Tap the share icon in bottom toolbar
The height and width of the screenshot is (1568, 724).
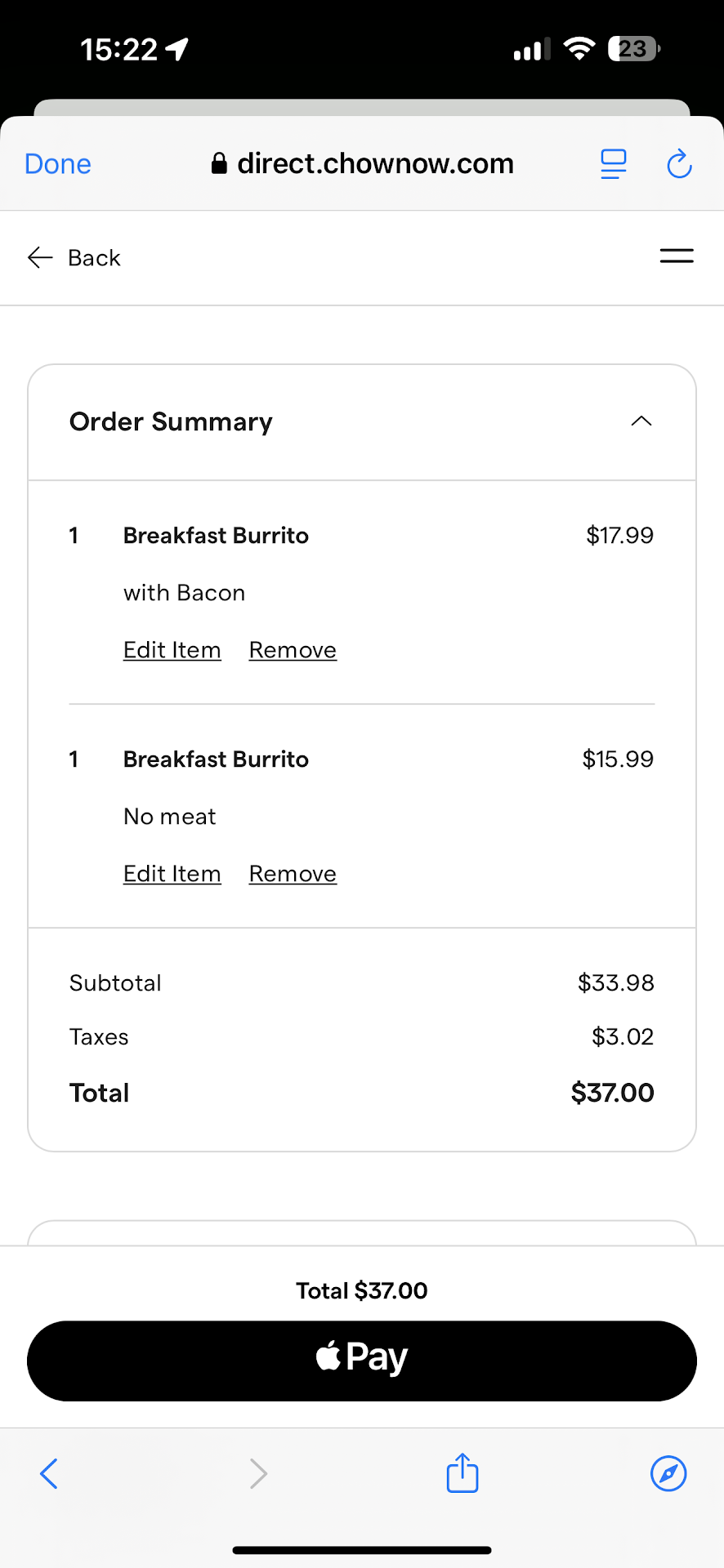coord(463,1473)
